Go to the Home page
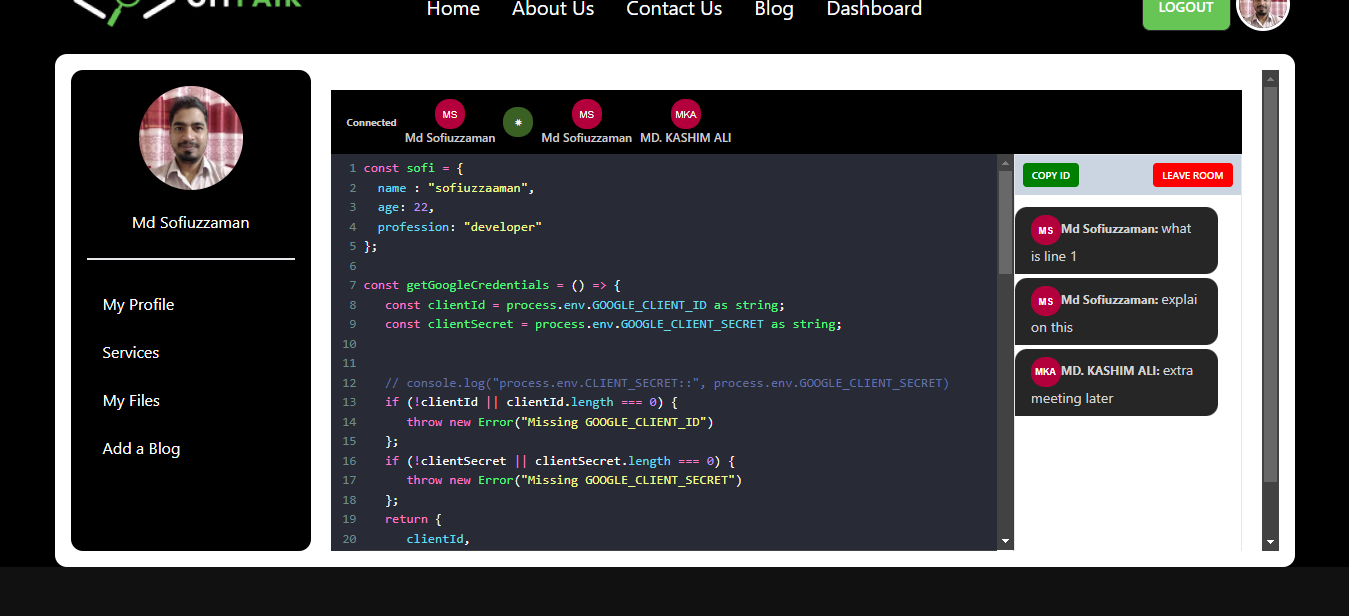 point(453,9)
